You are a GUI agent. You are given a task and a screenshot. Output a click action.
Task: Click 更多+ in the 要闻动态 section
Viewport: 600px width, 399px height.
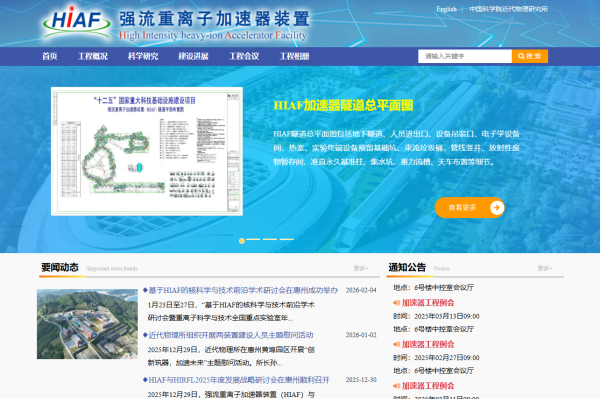[361, 269]
